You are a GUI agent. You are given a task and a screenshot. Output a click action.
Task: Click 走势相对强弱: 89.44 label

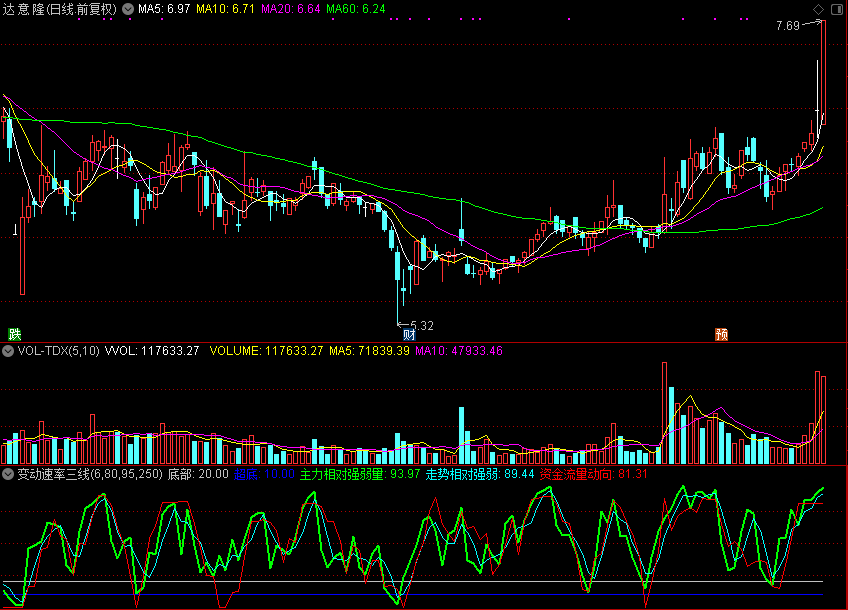(x=480, y=474)
